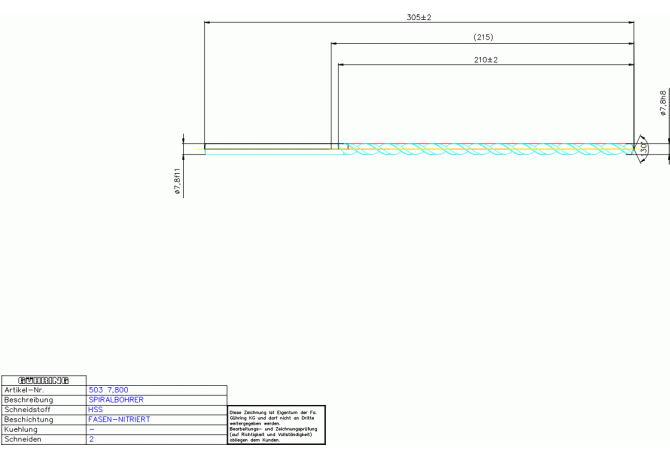Click the ø7,8f11 shank diameter label
Screen dimensions: 670x460
tap(177, 182)
